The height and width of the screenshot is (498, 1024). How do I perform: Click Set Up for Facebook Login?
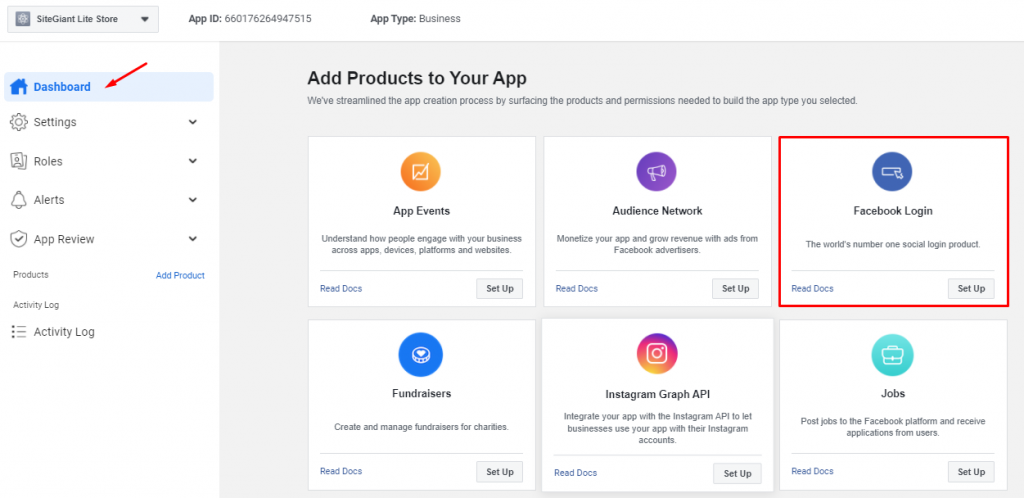pyautogui.click(x=971, y=288)
